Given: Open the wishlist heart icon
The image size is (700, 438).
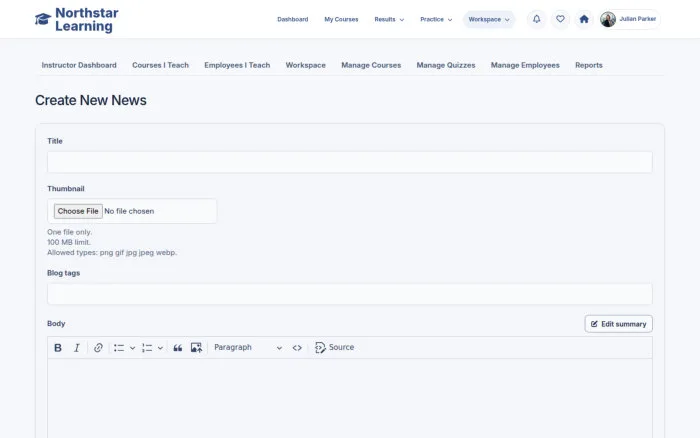Looking at the screenshot, I should (560, 19).
